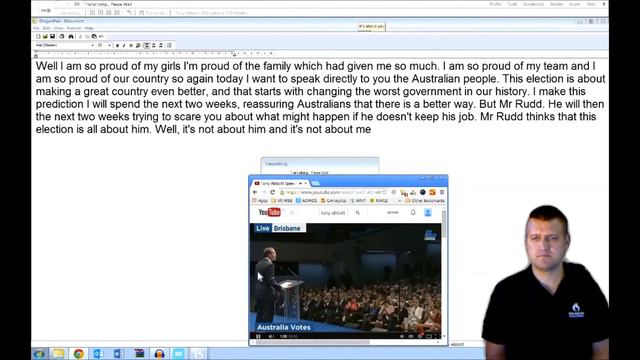Image resolution: width=640 pixels, height=360 pixels.
Task: Open a new tab in Chrome
Action: (x=316, y=184)
